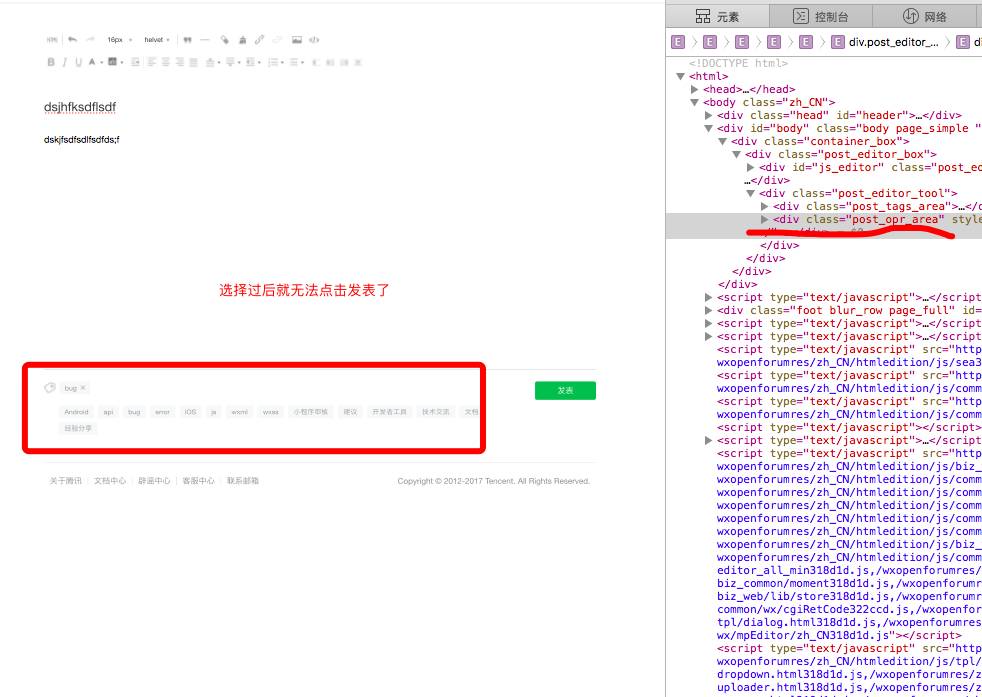Remove link with the unlink icon
The width and height of the screenshot is (982, 697).
click(277, 40)
